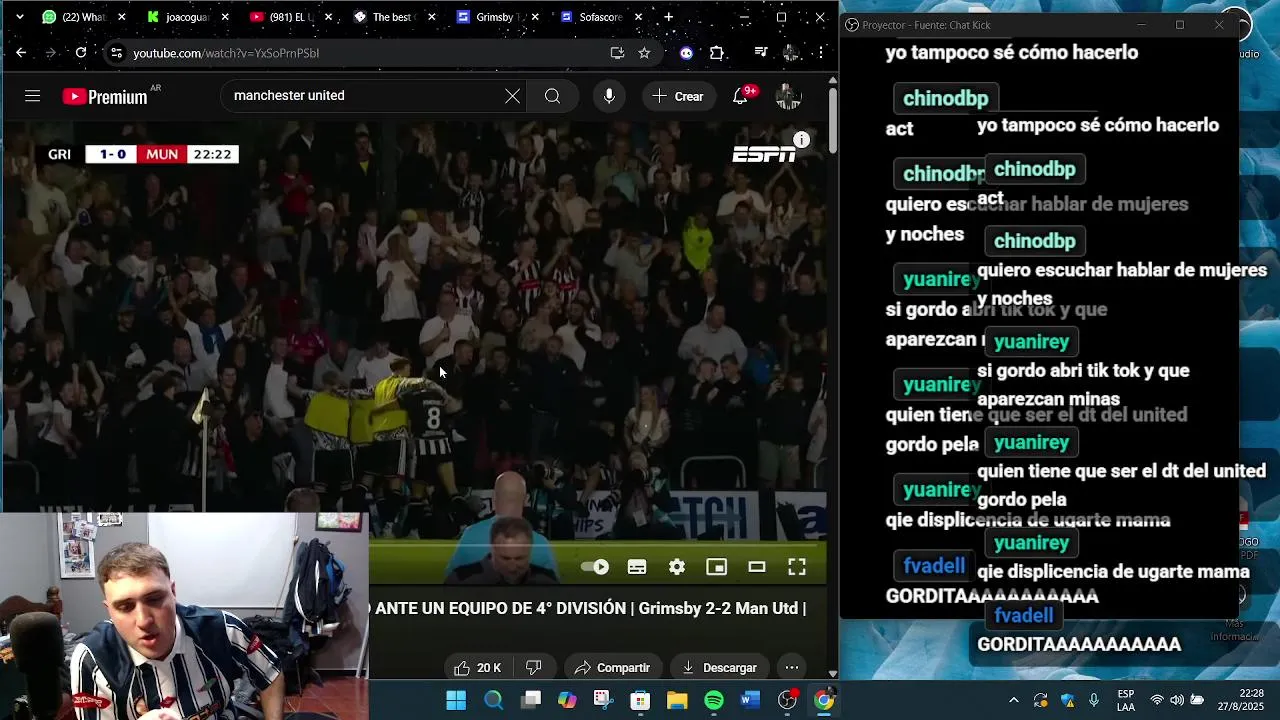Click Crear create button

[678, 96]
